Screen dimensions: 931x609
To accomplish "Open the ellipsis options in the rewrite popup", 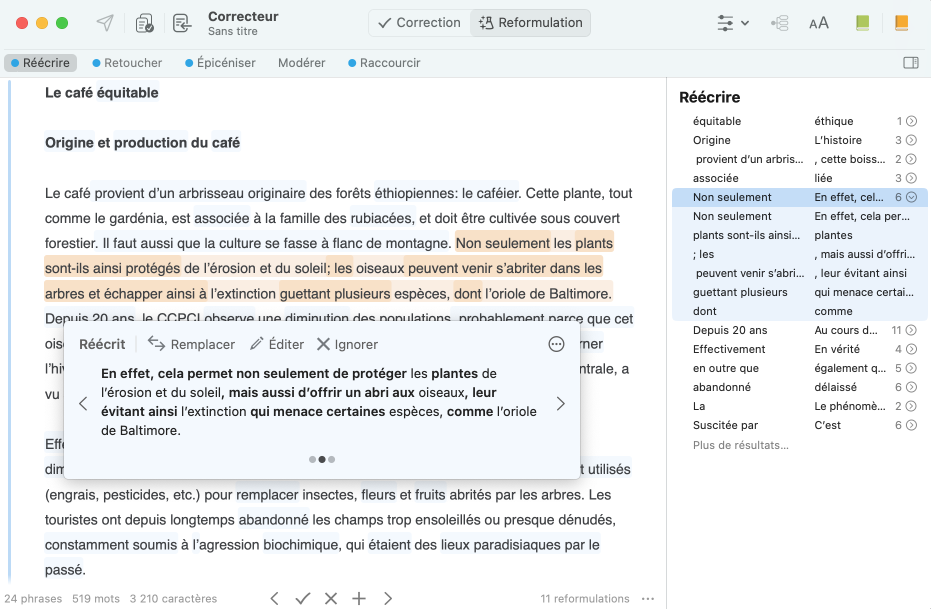I will 556,344.
